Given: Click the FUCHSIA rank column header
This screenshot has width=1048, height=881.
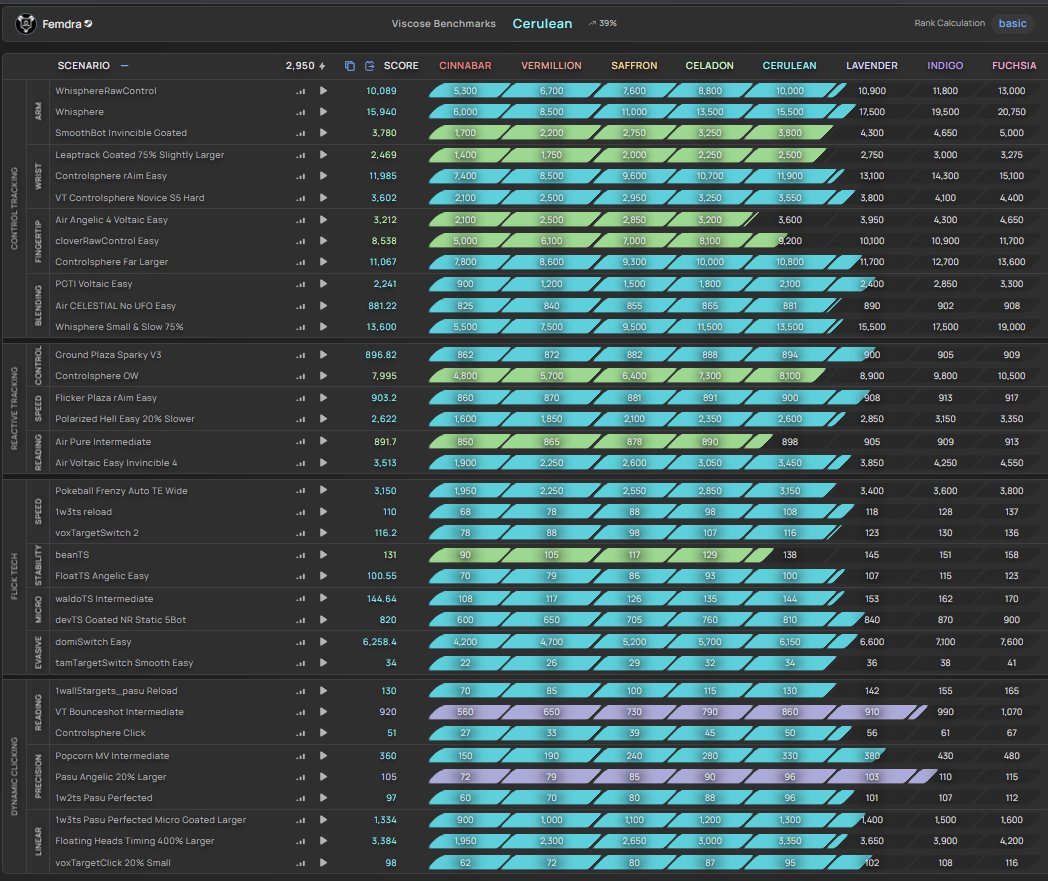Looking at the screenshot, I should [x=1014, y=66].
